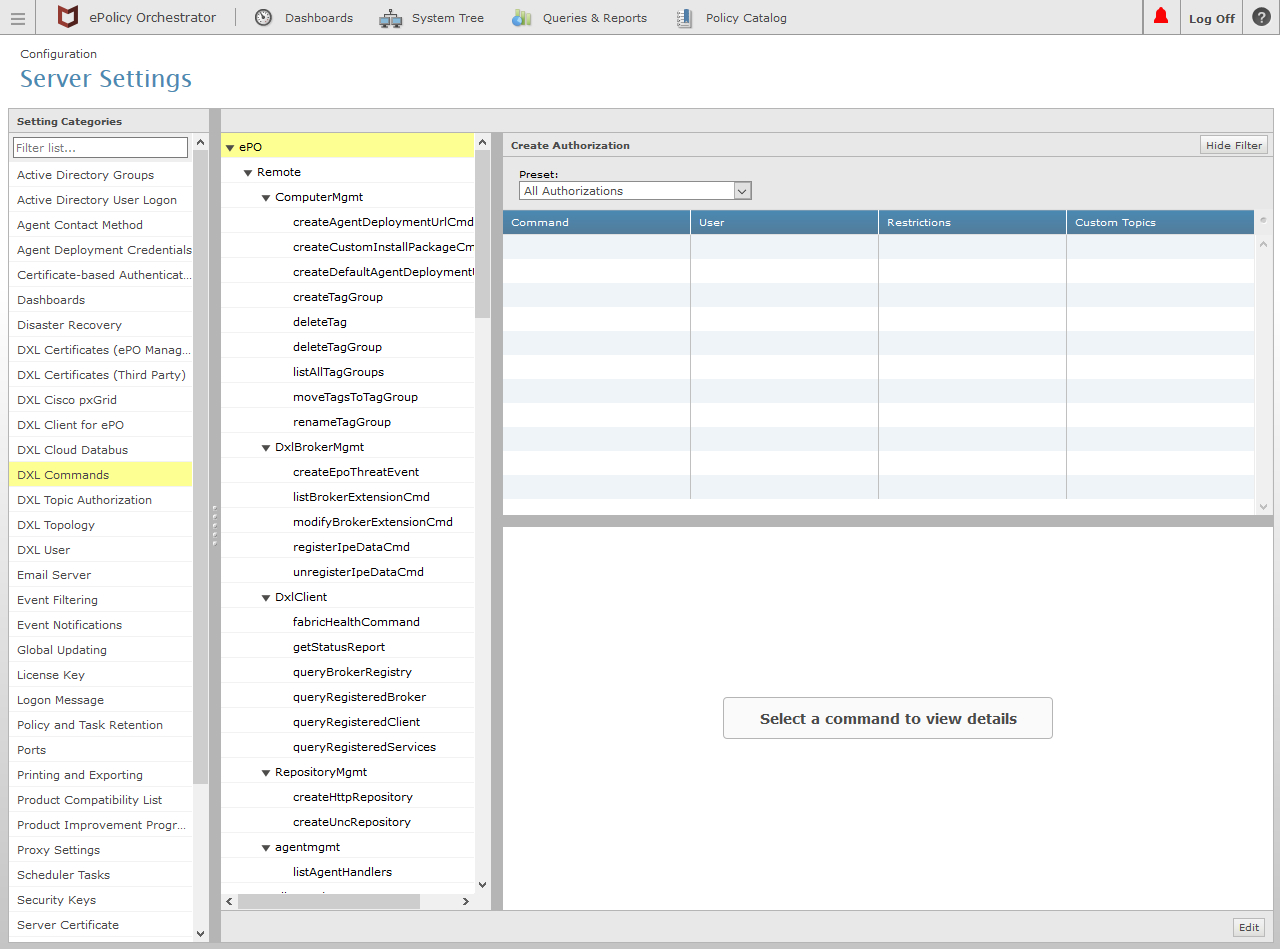Click the panel splitter grip handle

[x=214, y=525]
